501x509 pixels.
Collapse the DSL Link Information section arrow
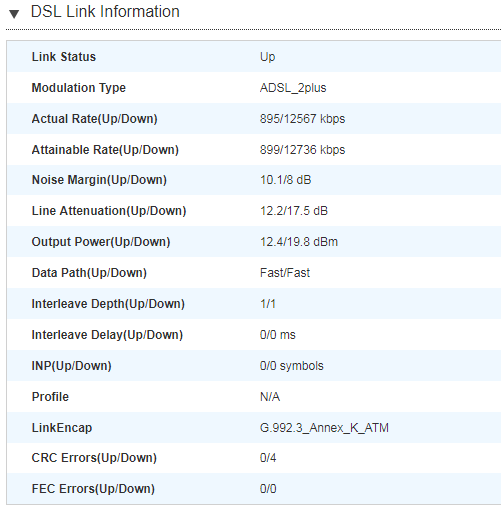point(14,14)
